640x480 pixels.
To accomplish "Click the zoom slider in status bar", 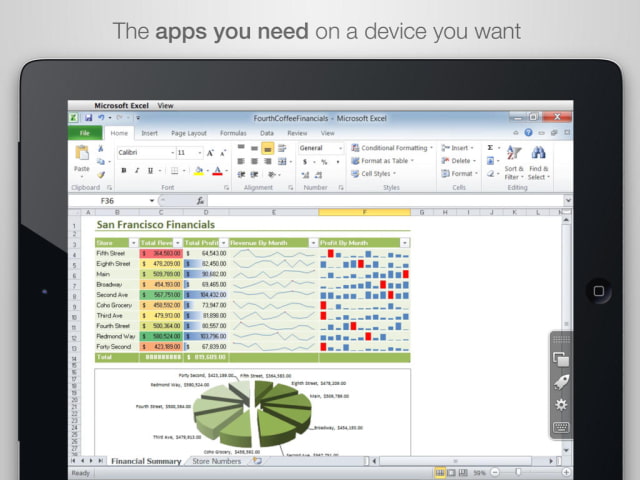I will [x=518, y=472].
